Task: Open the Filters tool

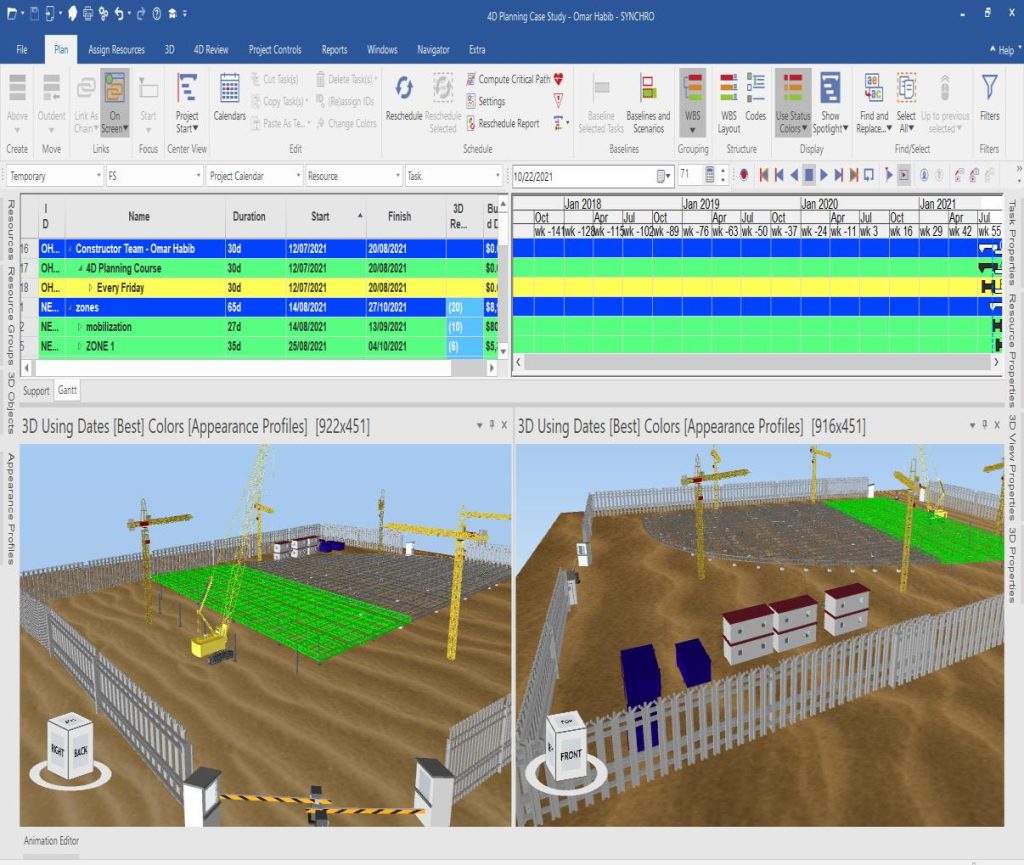Action: point(989,98)
